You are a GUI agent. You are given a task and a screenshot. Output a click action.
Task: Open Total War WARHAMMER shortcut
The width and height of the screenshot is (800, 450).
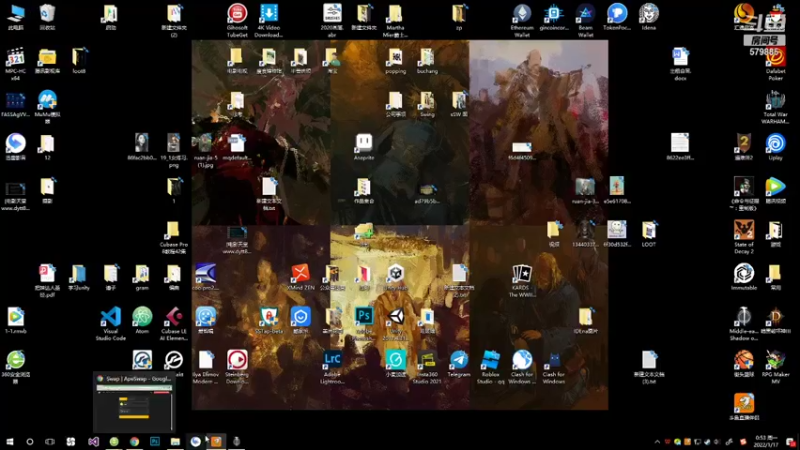775,107
